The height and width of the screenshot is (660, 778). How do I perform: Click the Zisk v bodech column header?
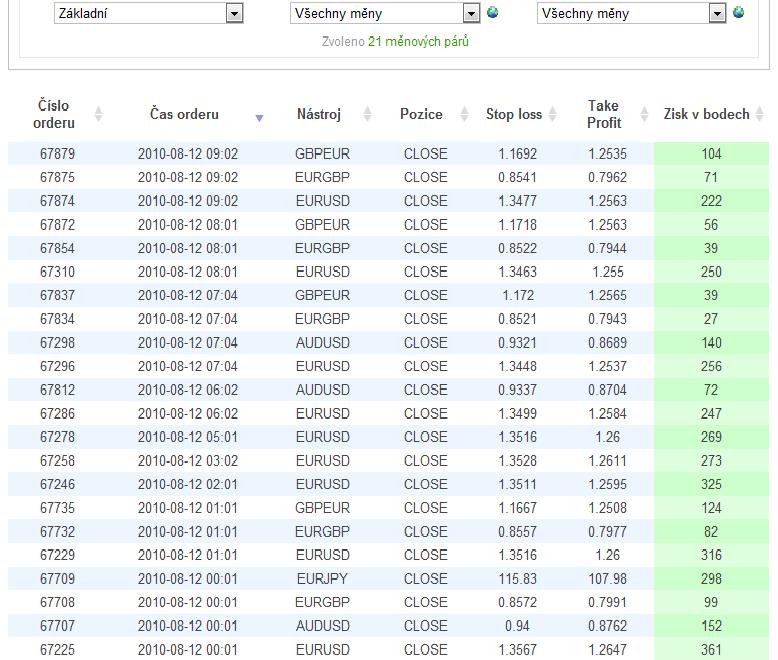pos(706,114)
